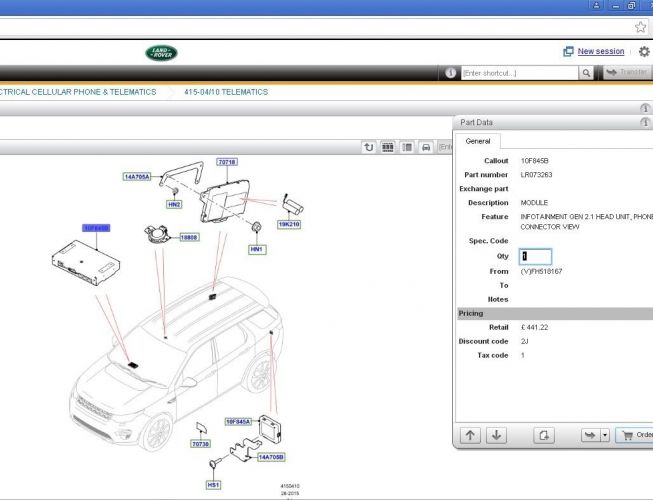The height and width of the screenshot is (500, 653).
Task: Click the add-note page icon button
Action: pyautogui.click(x=544, y=435)
